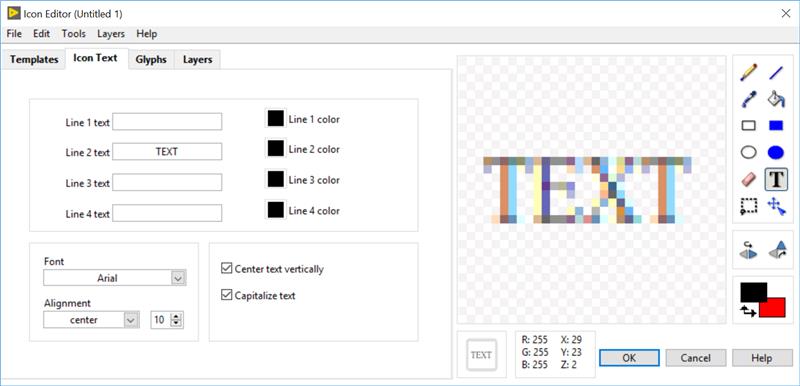
Task: Expand the Alignment dropdown
Action: pyautogui.click(x=91, y=320)
